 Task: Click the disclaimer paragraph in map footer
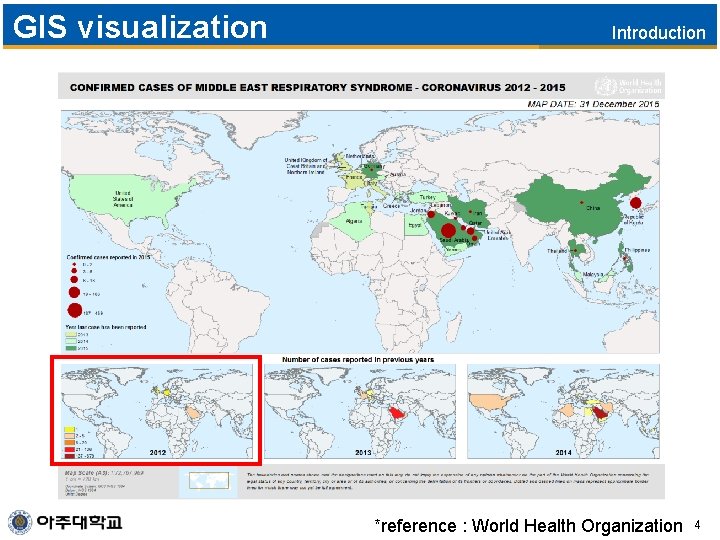(x=448, y=481)
